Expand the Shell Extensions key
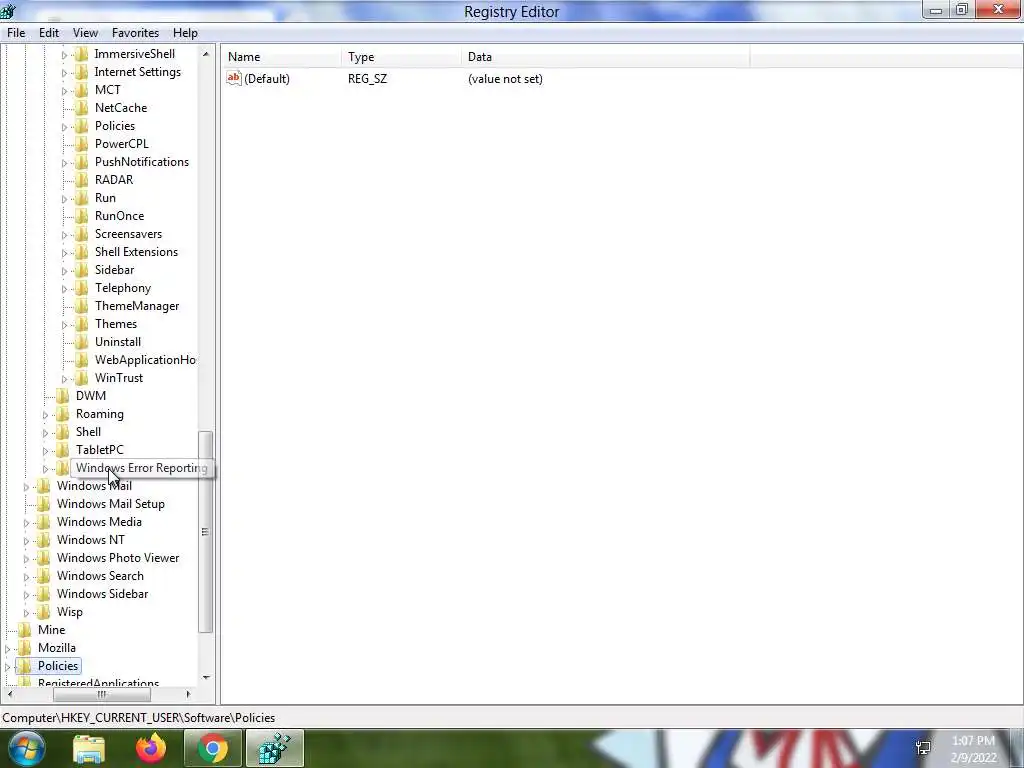 coord(64,253)
